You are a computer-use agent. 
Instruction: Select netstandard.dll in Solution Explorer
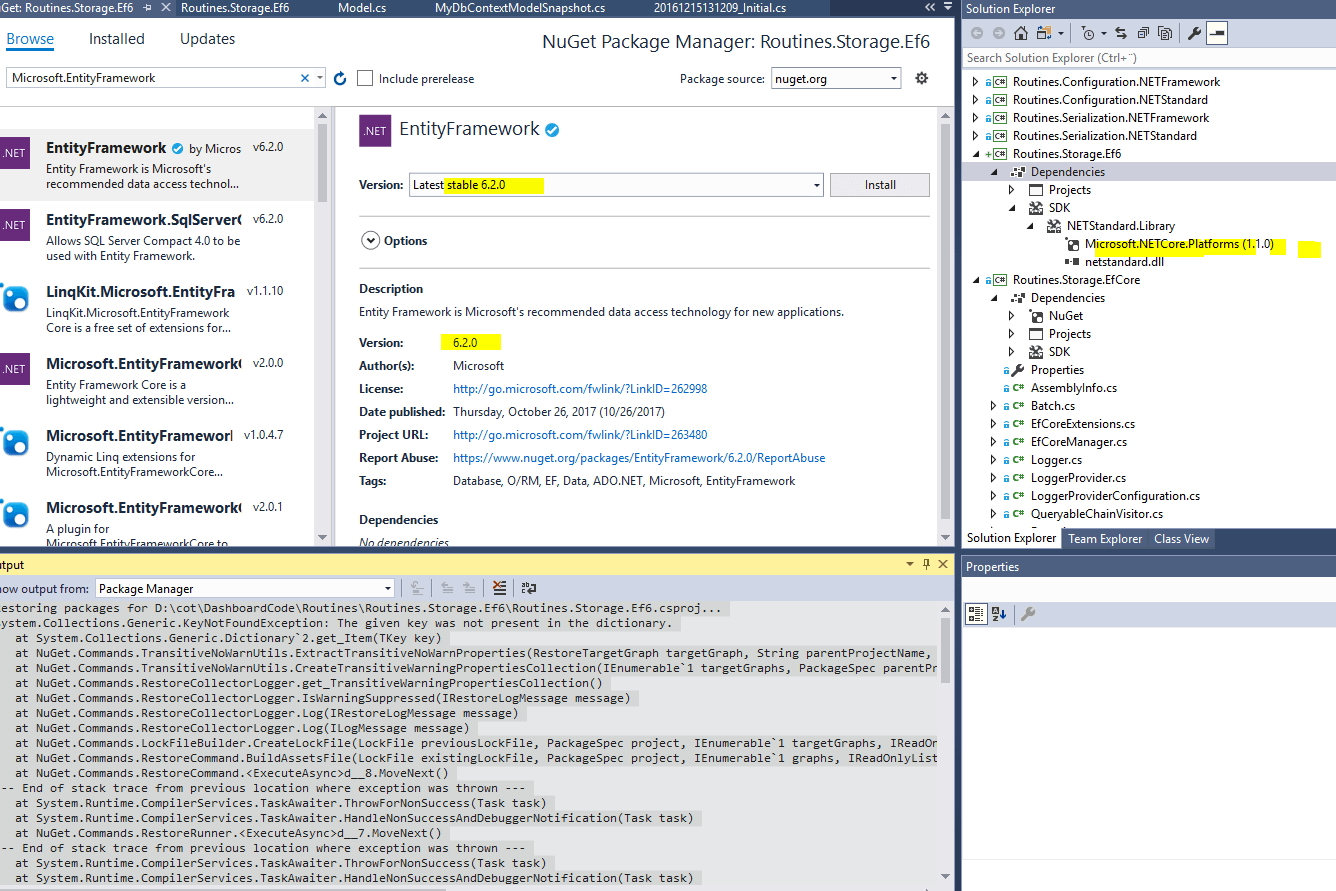pos(1124,262)
